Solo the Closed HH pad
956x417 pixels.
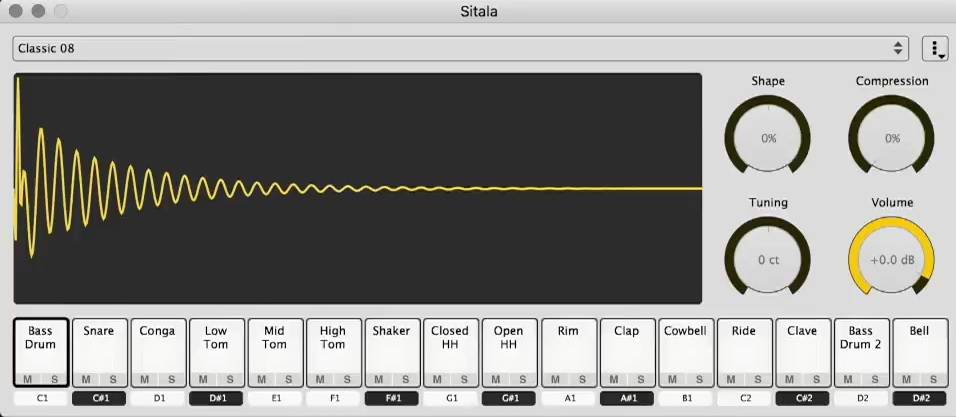(464, 379)
